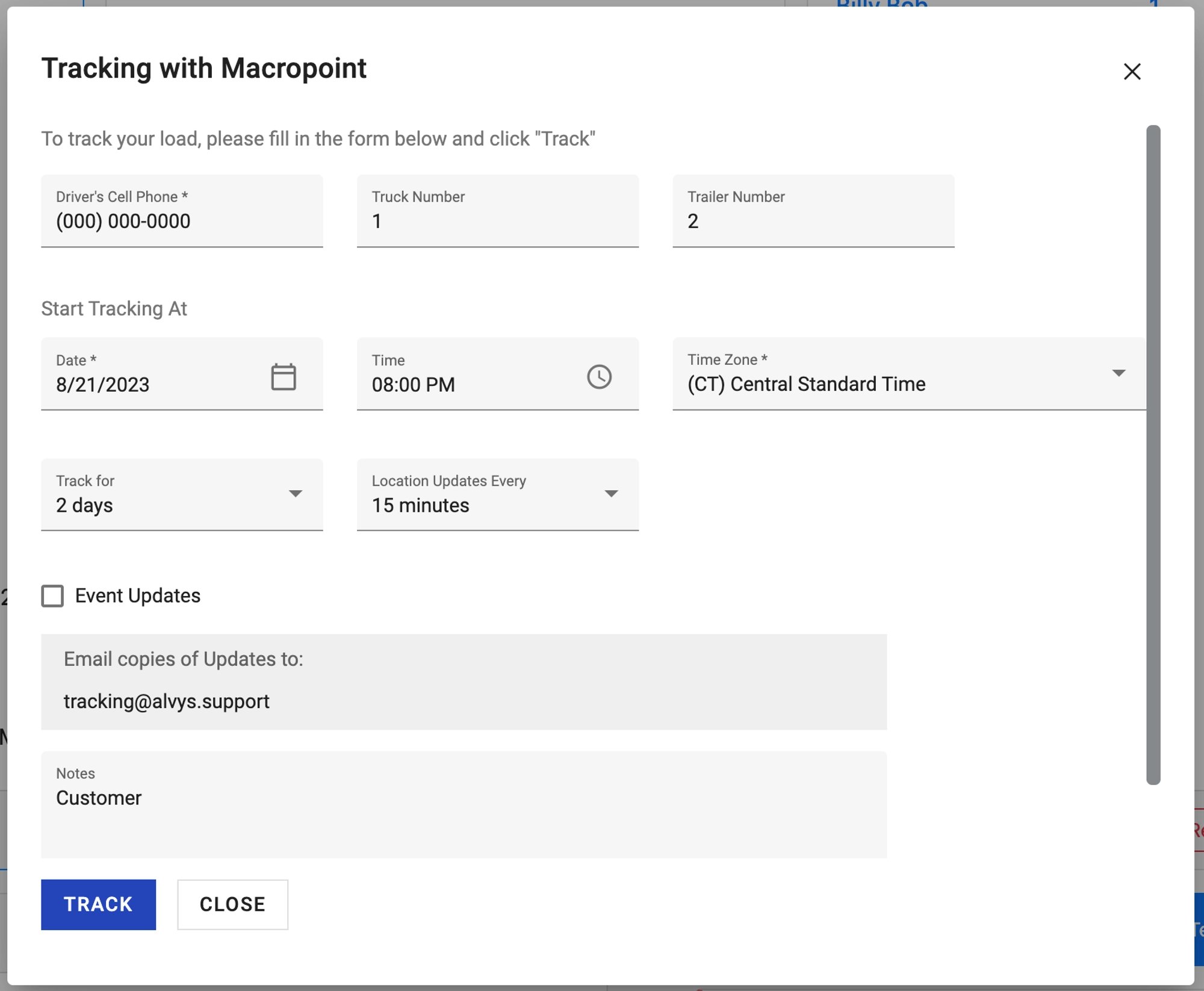Click the 'To track your load' instruction text

point(318,138)
